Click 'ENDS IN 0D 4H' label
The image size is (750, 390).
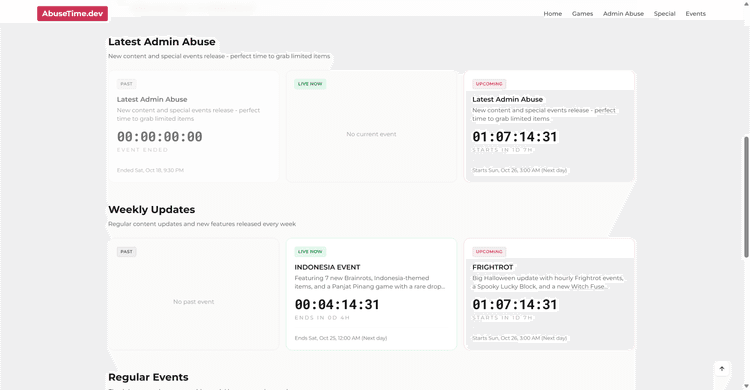click(x=322, y=318)
